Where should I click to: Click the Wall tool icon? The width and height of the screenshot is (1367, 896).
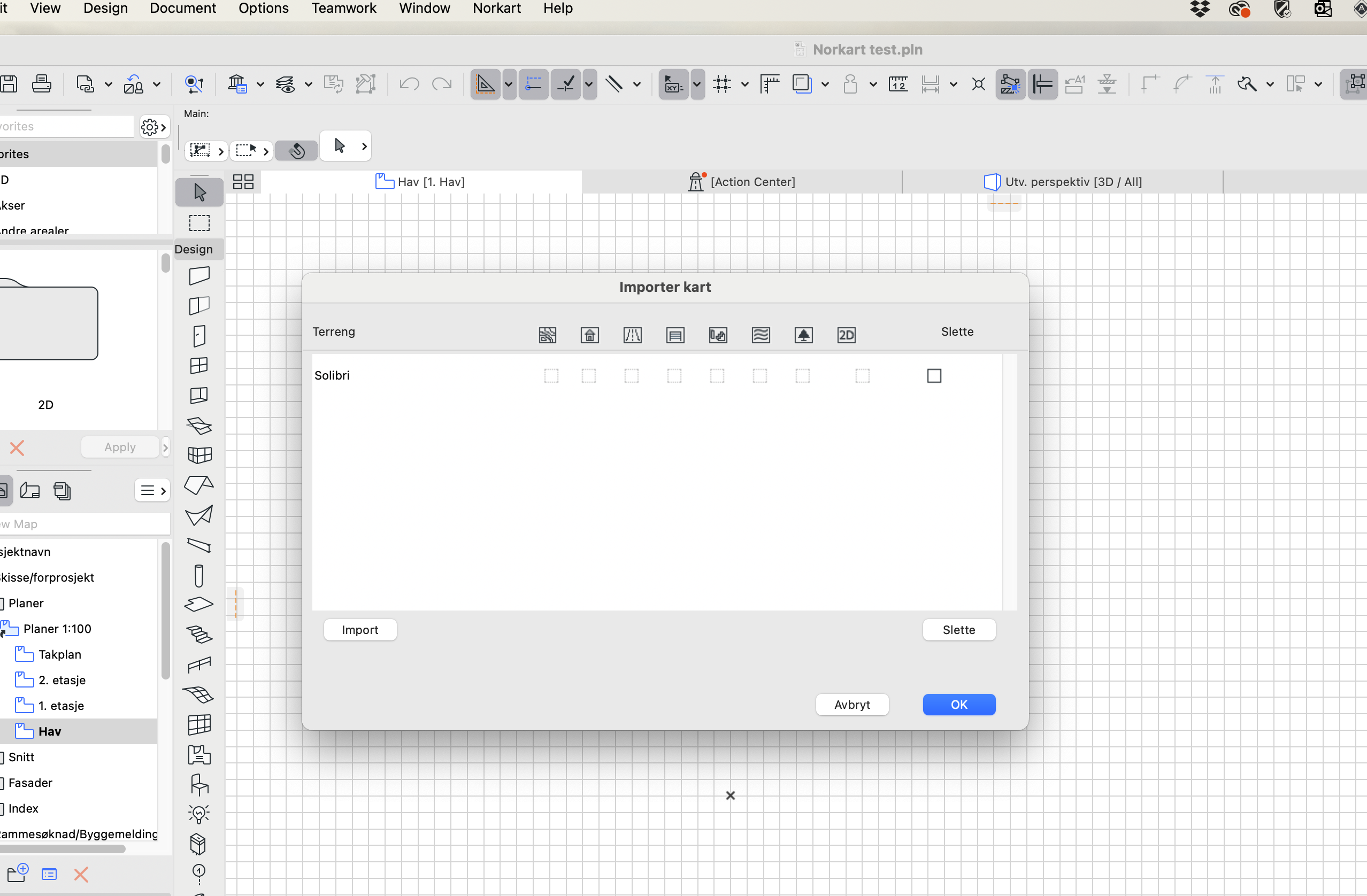pos(199,276)
